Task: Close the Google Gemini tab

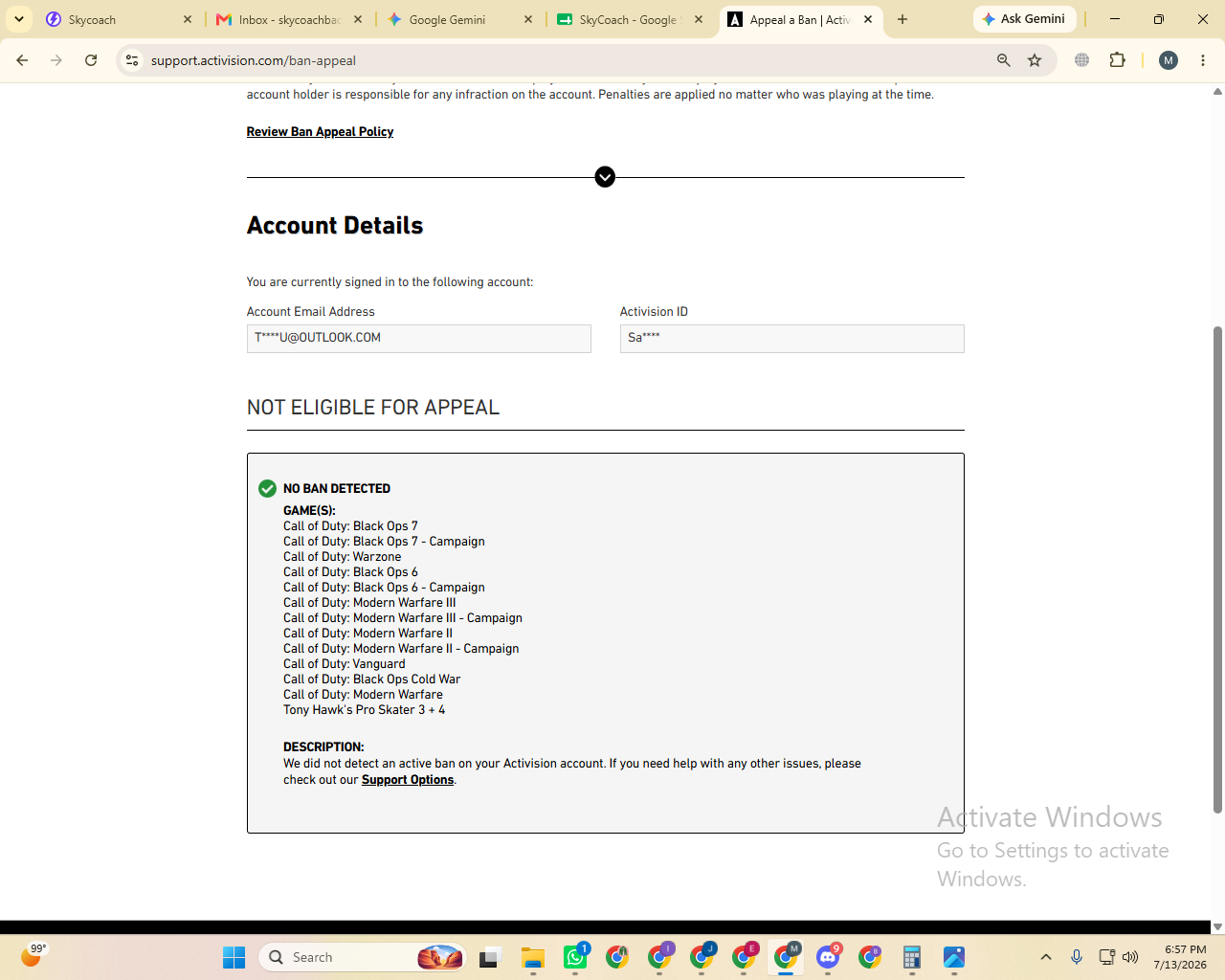Action: pos(528,19)
